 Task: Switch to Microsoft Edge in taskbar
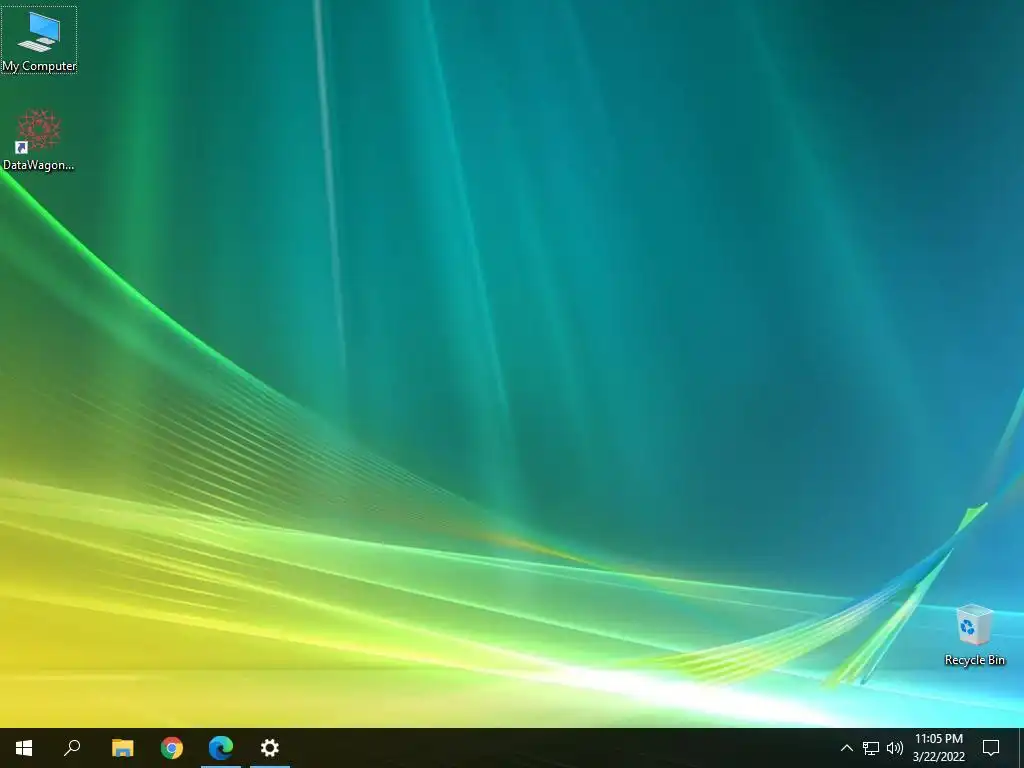click(x=221, y=748)
